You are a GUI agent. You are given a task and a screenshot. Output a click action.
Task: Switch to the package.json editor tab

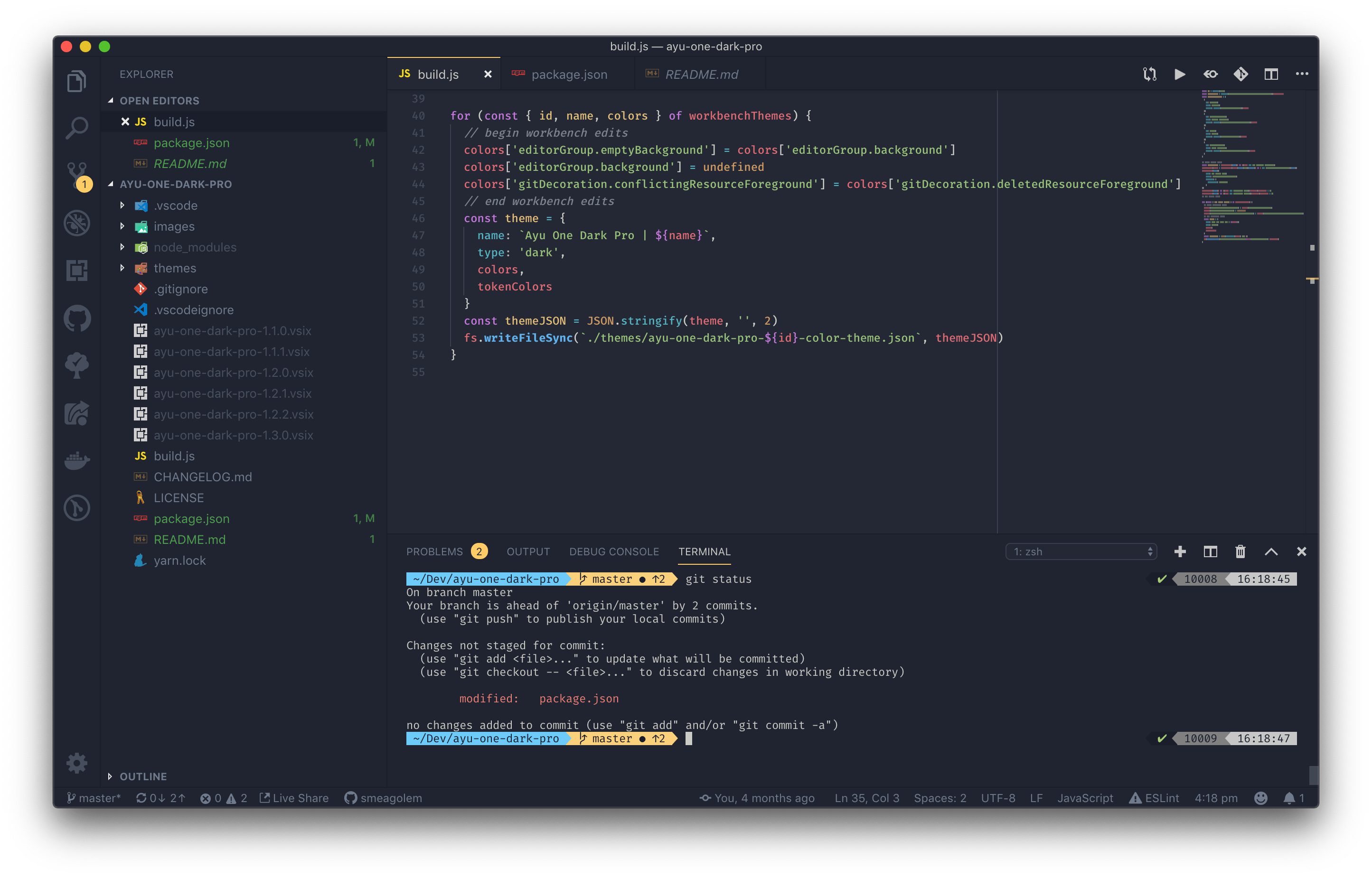click(x=569, y=74)
